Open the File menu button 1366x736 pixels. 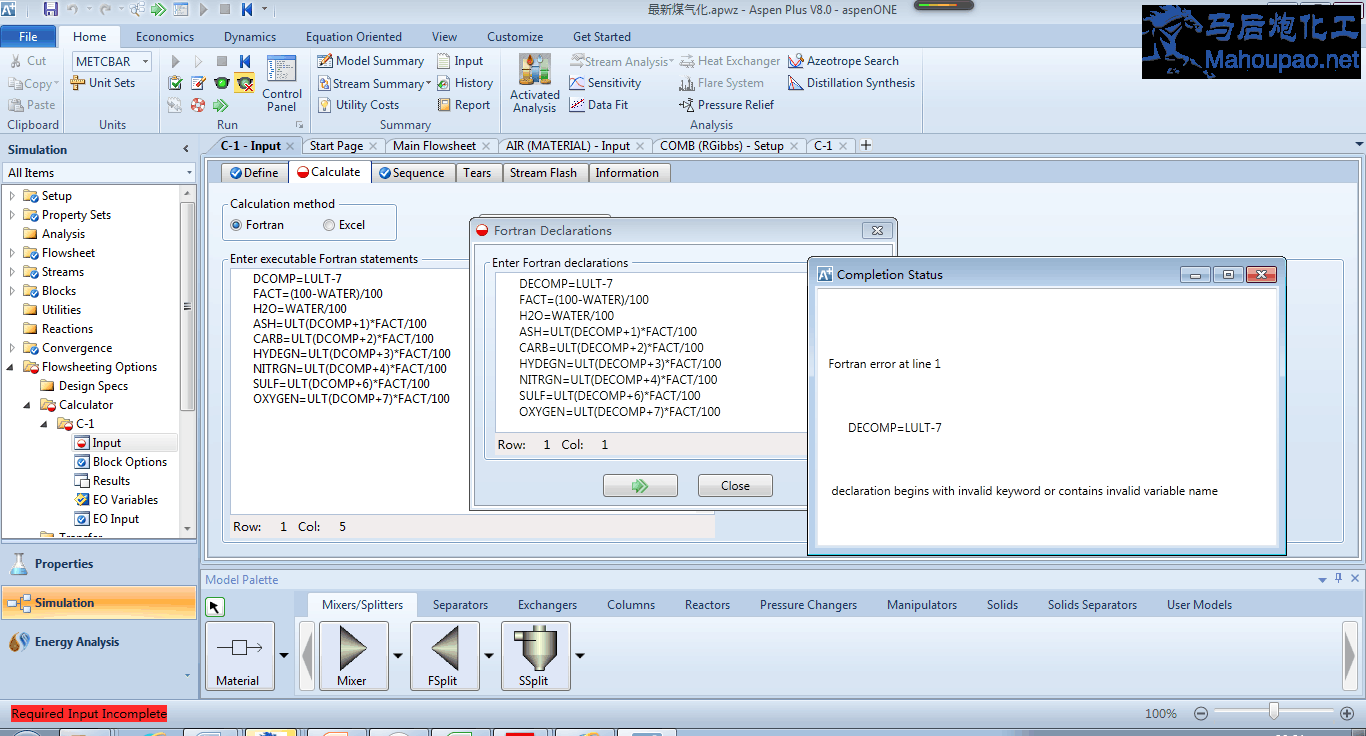[x=29, y=37]
